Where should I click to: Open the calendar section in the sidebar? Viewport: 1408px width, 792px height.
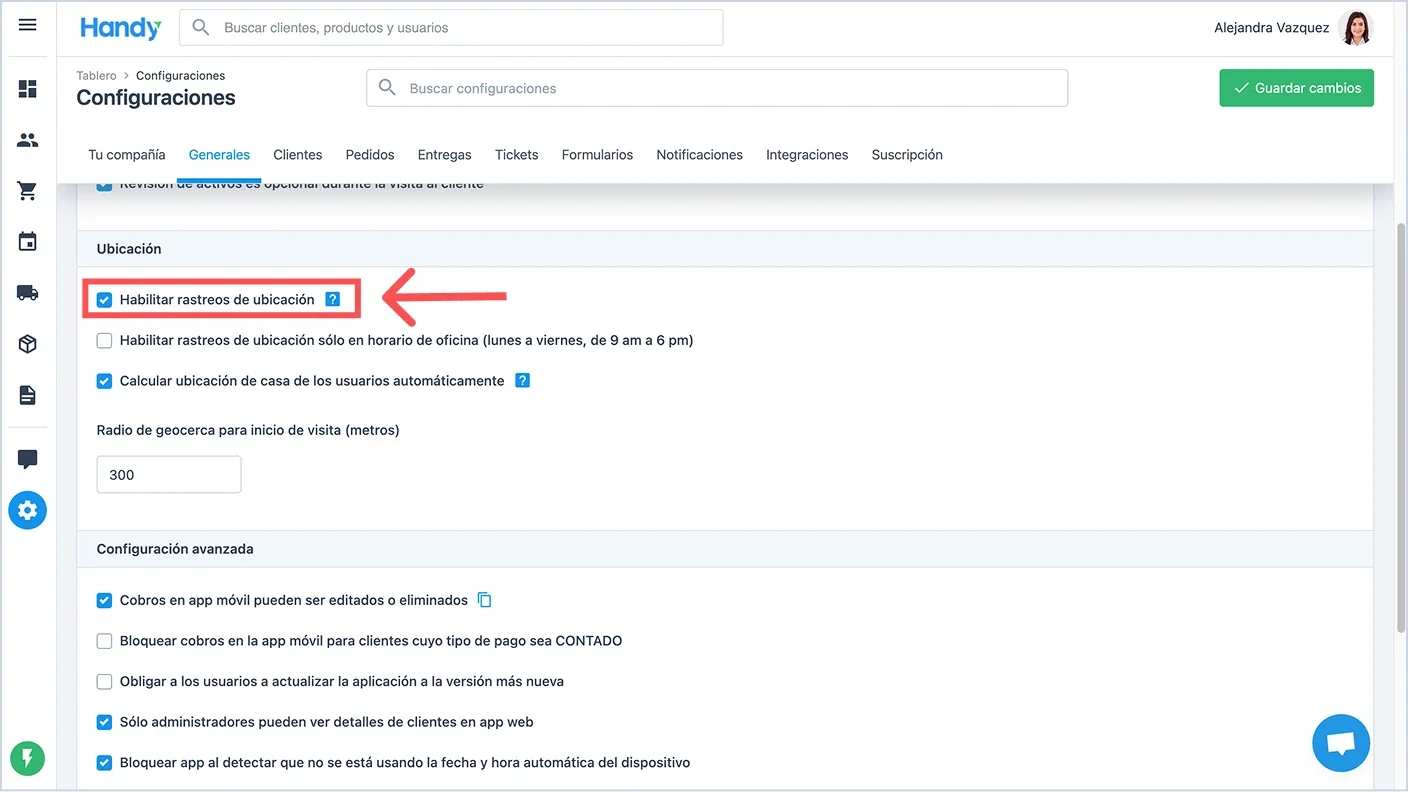click(x=27, y=241)
